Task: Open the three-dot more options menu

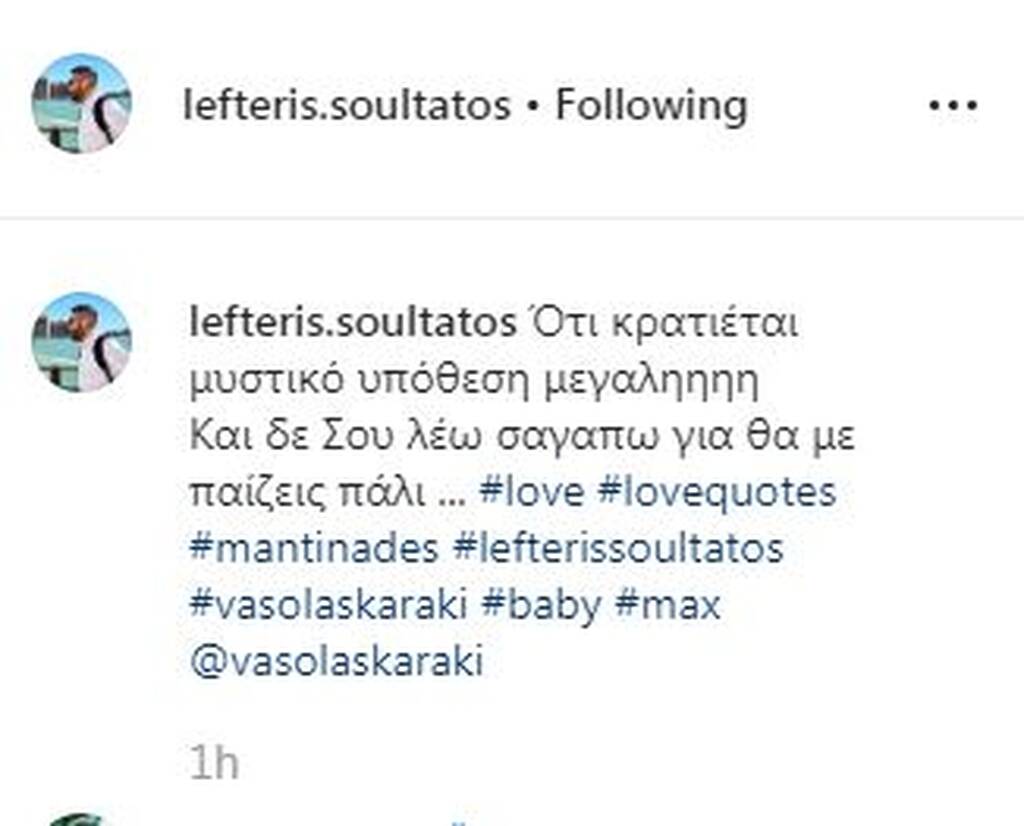Action: [x=953, y=105]
